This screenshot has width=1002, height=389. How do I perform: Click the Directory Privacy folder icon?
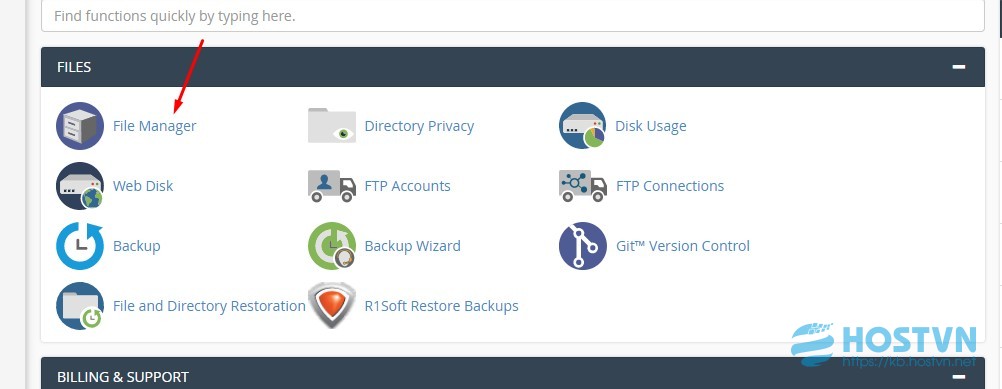332,125
